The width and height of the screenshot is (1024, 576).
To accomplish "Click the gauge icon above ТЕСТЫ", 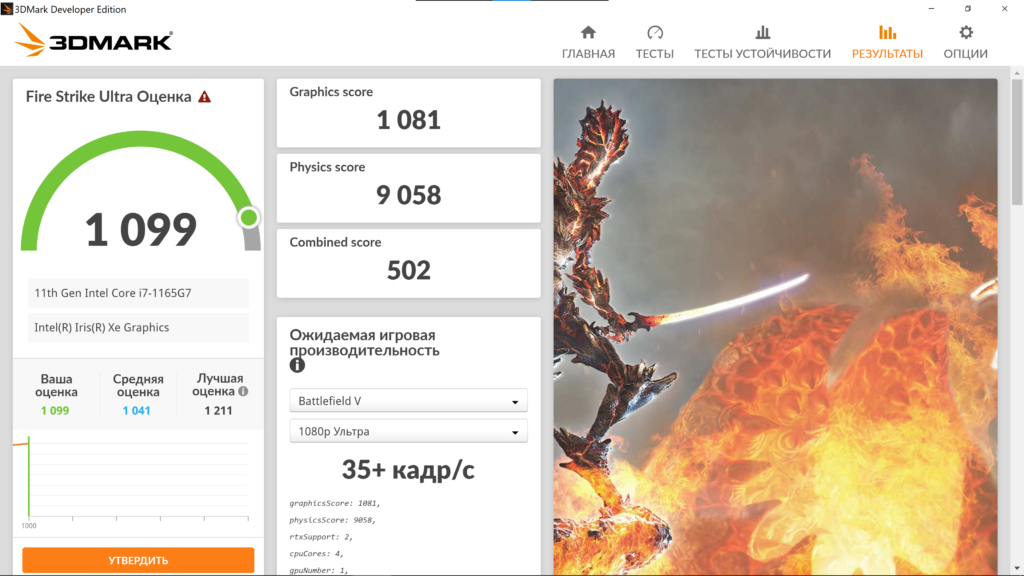I will 655,32.
